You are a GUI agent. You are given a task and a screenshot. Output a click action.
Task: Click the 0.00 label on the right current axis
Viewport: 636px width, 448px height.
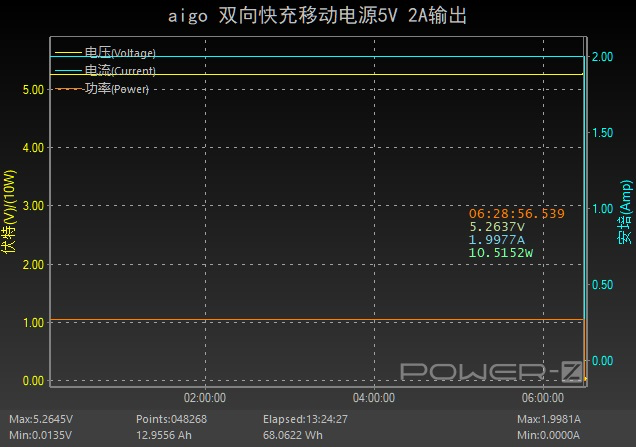point(602,361)
